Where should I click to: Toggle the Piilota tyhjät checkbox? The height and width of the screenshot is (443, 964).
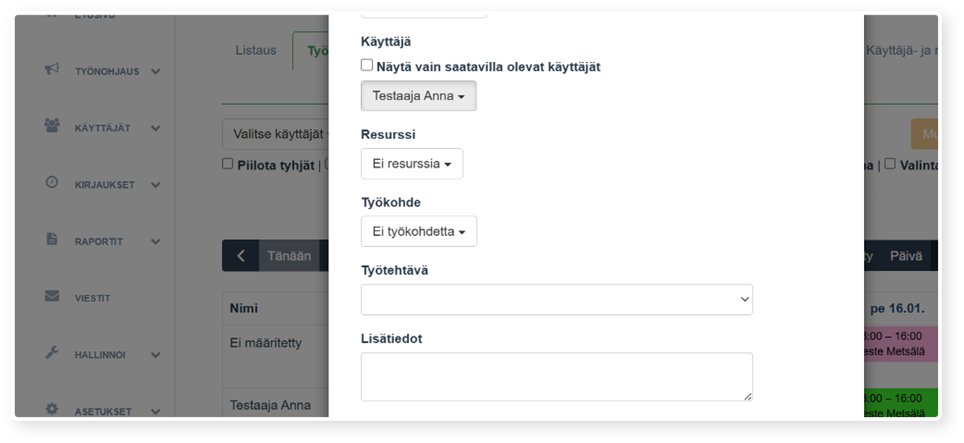[227, 164]
